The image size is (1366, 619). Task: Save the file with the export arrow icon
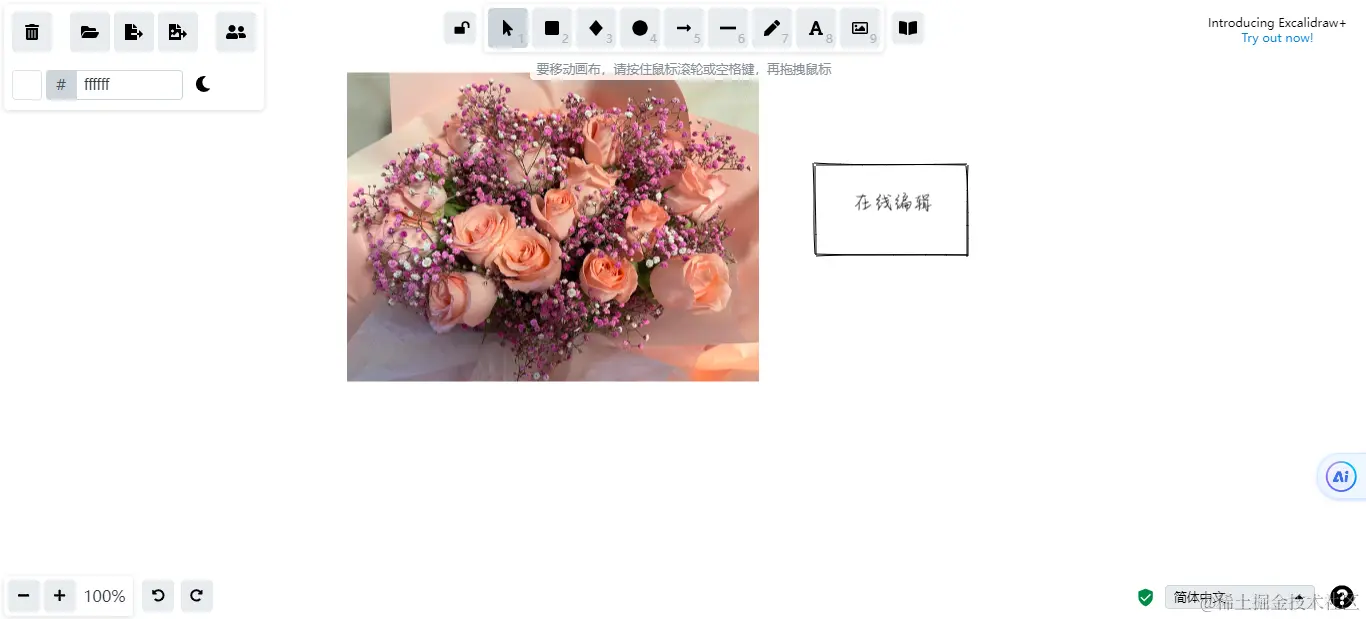[134, 32]
